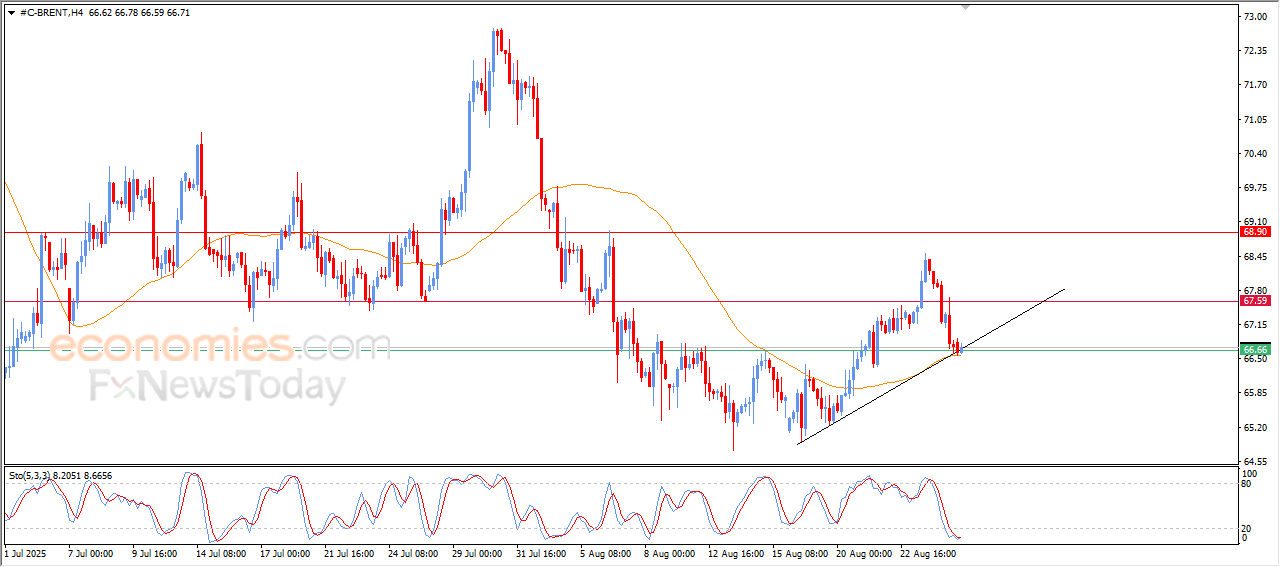Click the 1 Jul 2025 date label
1280x567 pixels.
click(x=26, y=552)
